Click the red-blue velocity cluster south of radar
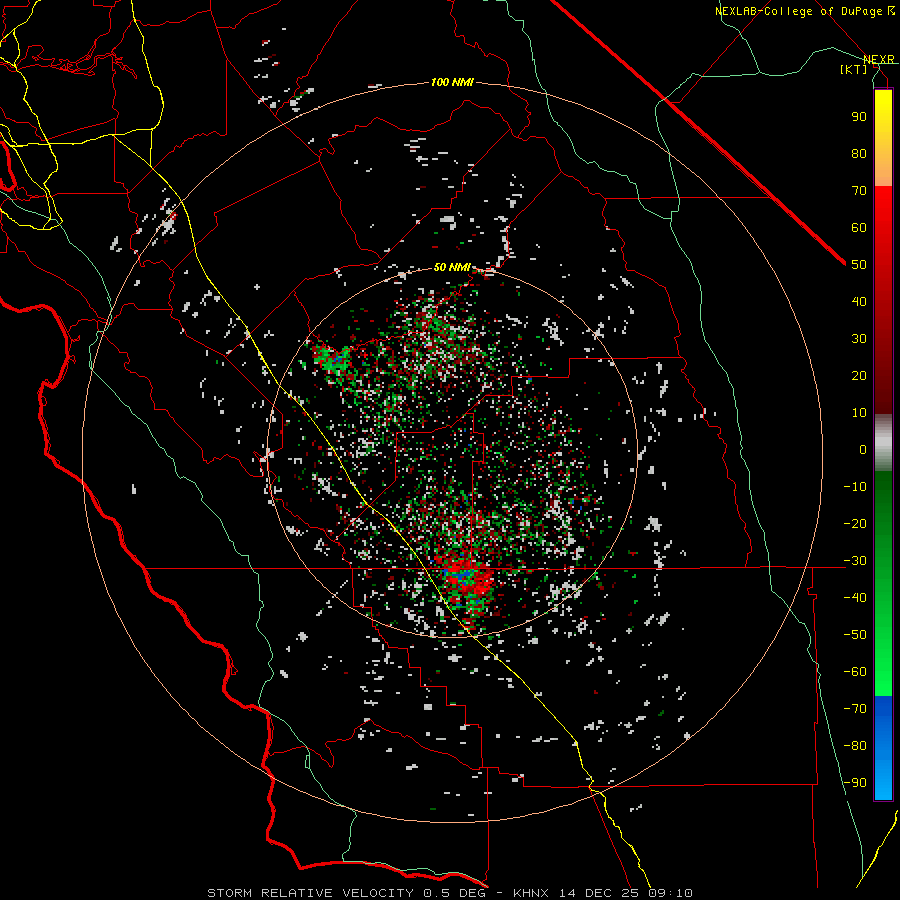The image size is (900, 900). (x=465, y=583)
